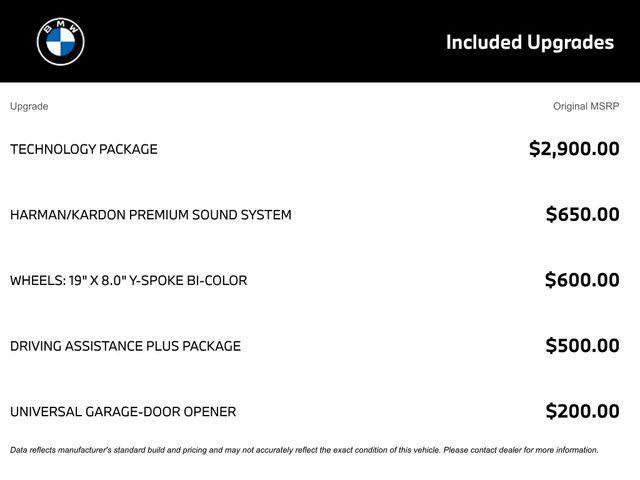Click the $500.00 driving assistance price

(x=582, y=346)
